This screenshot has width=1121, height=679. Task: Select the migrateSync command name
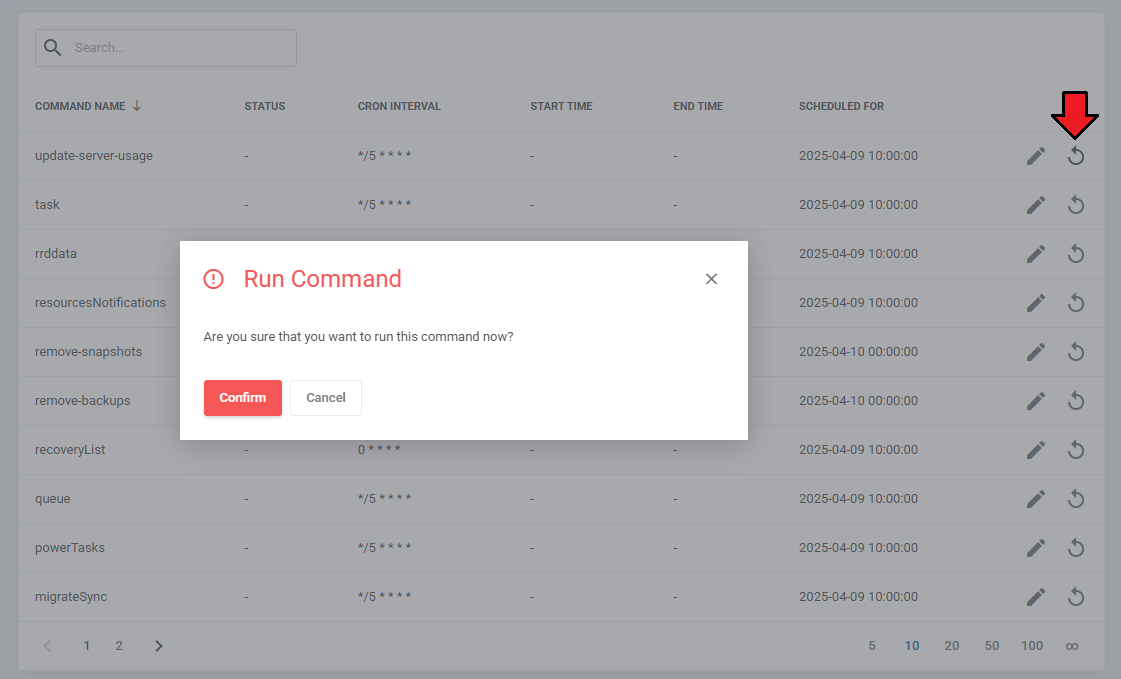pyautogui.click(x=71, y=597)
